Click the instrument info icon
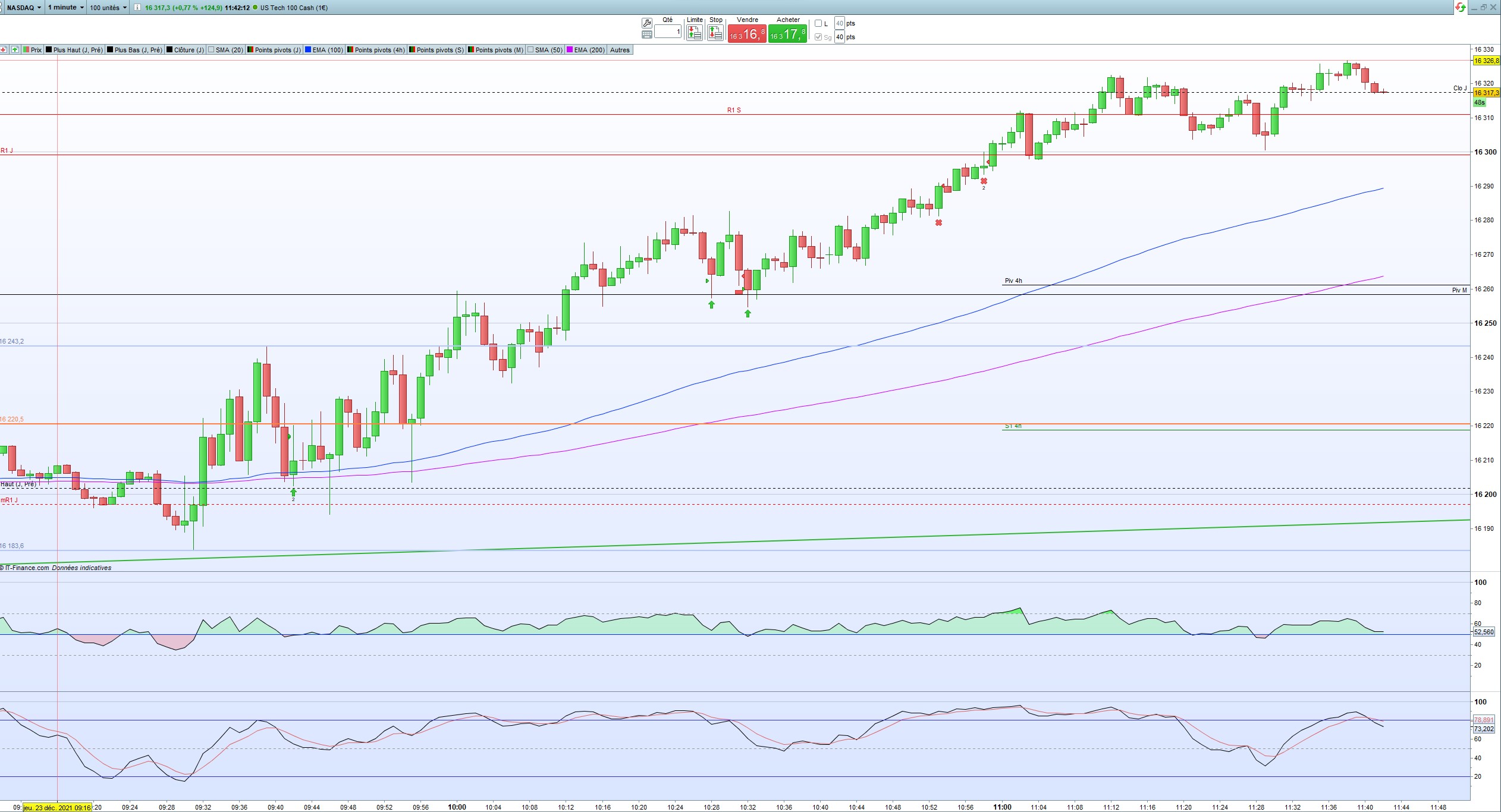The image size is (1501, 812). (137, 8)
